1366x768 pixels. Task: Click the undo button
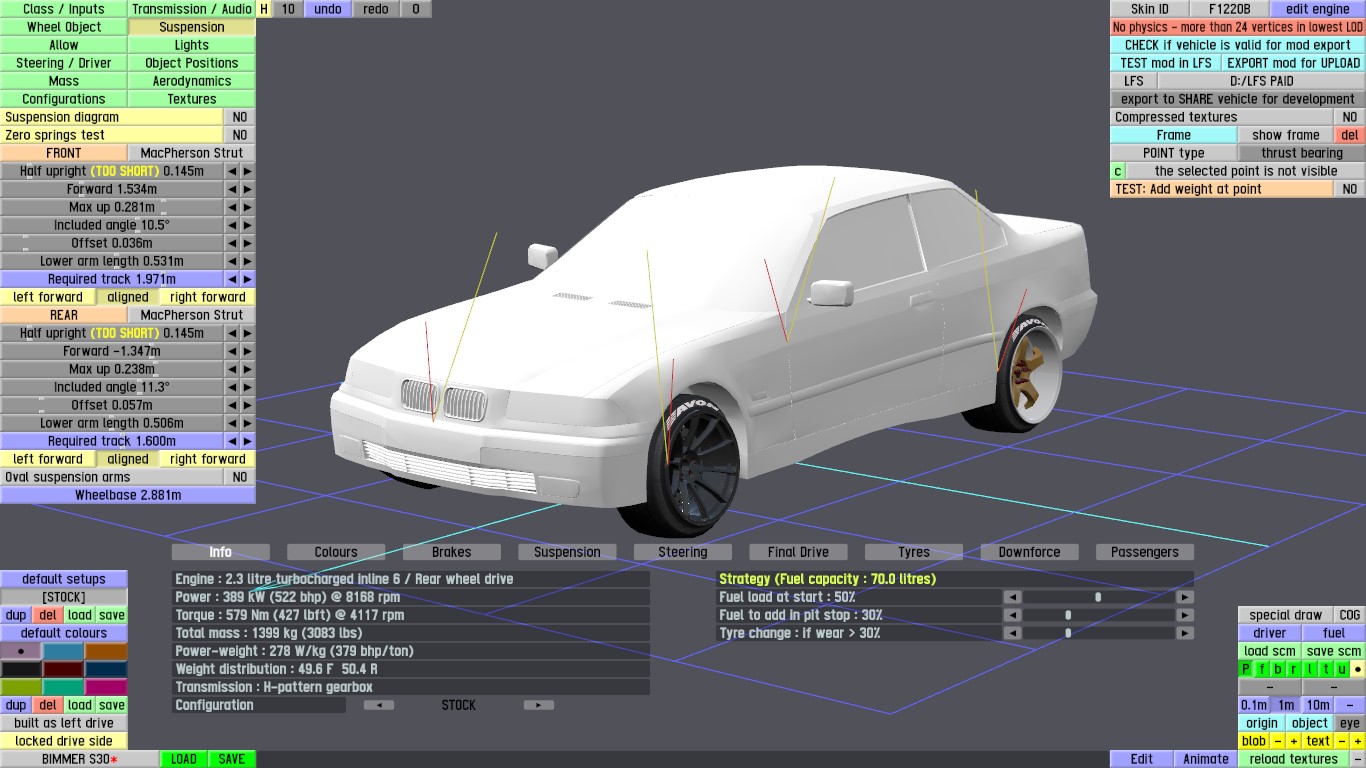[x=328, y=9]
